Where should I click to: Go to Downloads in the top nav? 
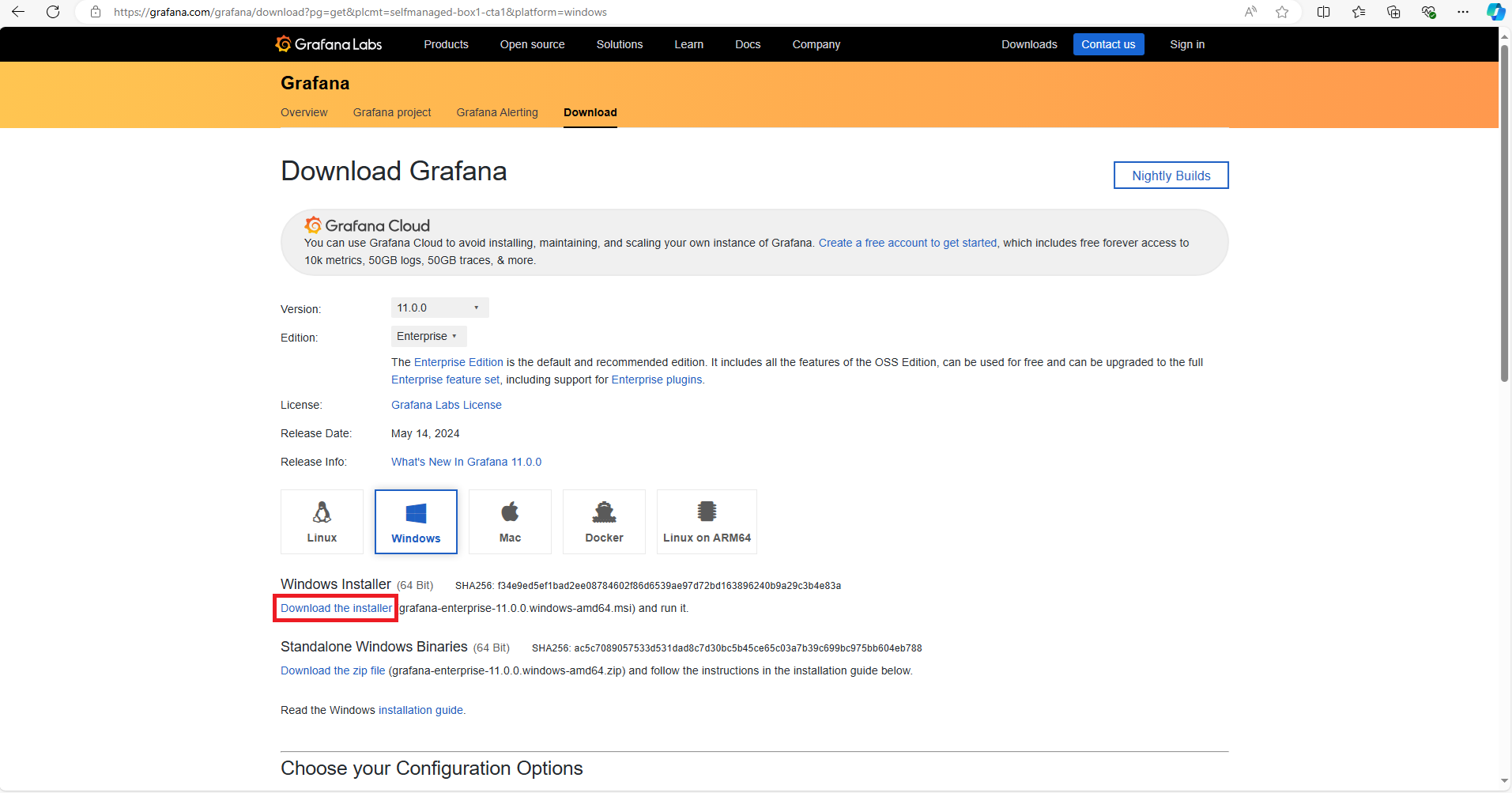(x=1029, y=44)
